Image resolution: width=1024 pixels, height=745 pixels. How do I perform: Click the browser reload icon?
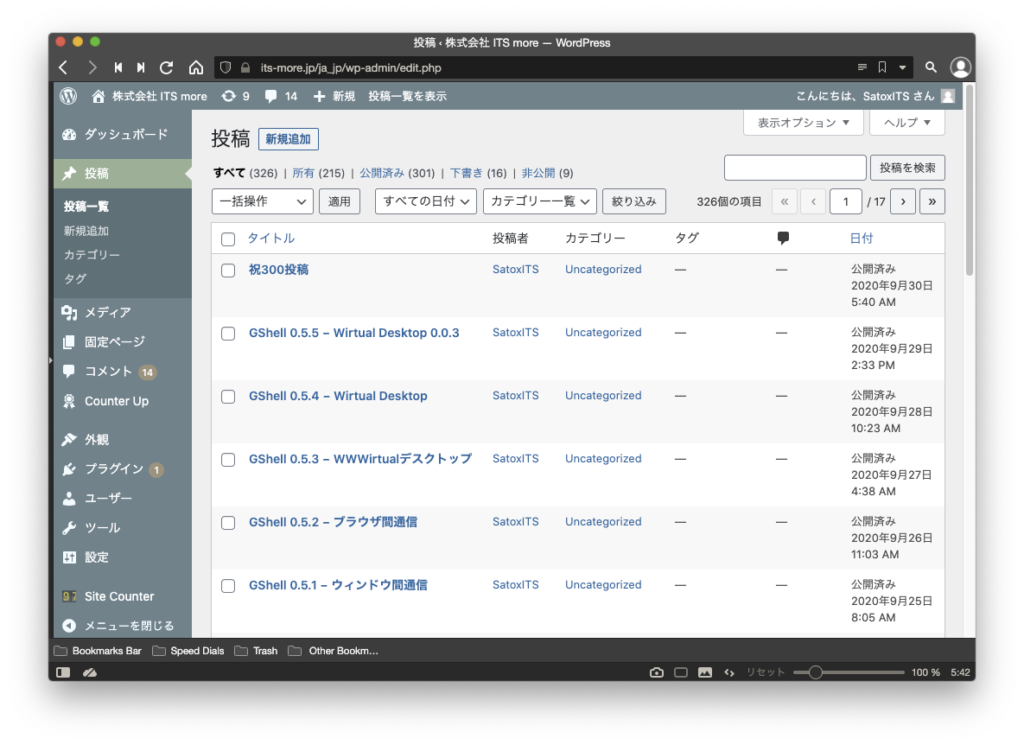tap(166, 68)
